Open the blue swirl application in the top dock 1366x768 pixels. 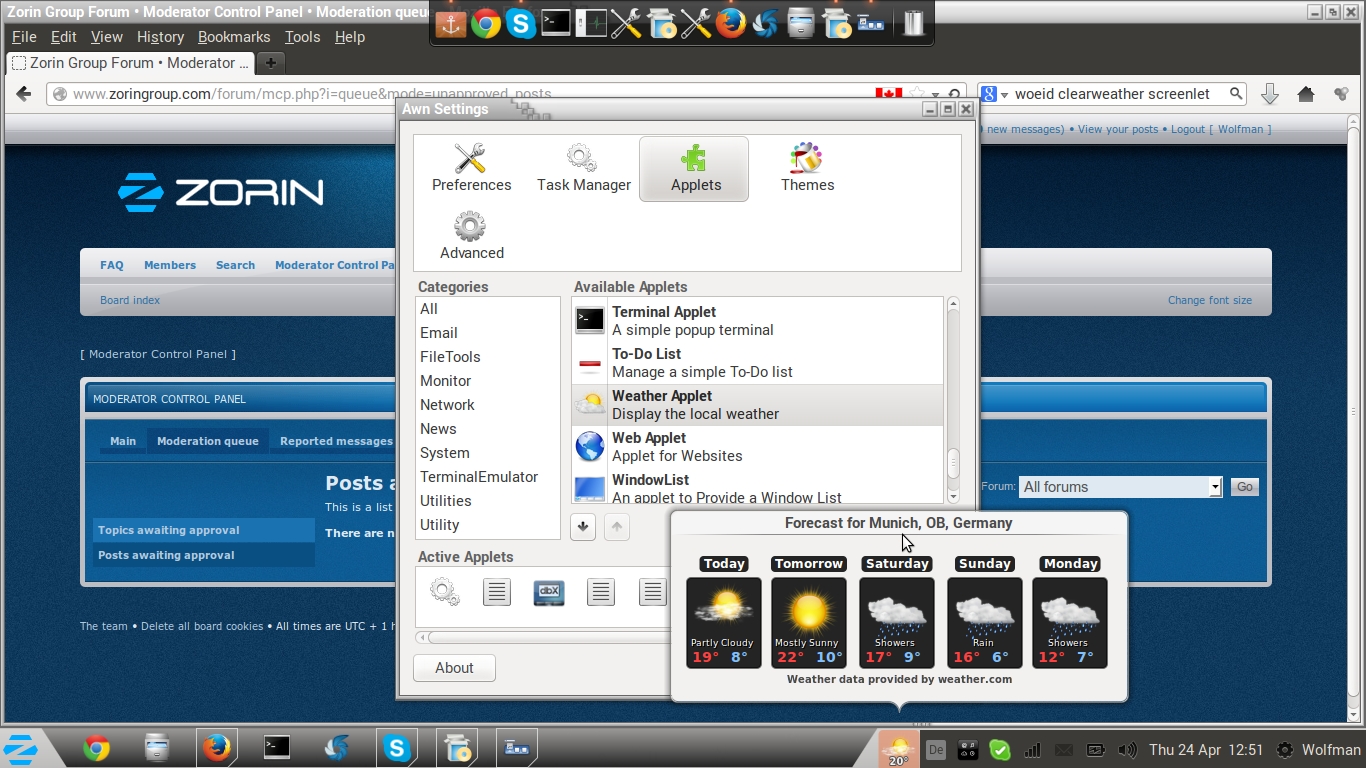click(x=766, y=23)
